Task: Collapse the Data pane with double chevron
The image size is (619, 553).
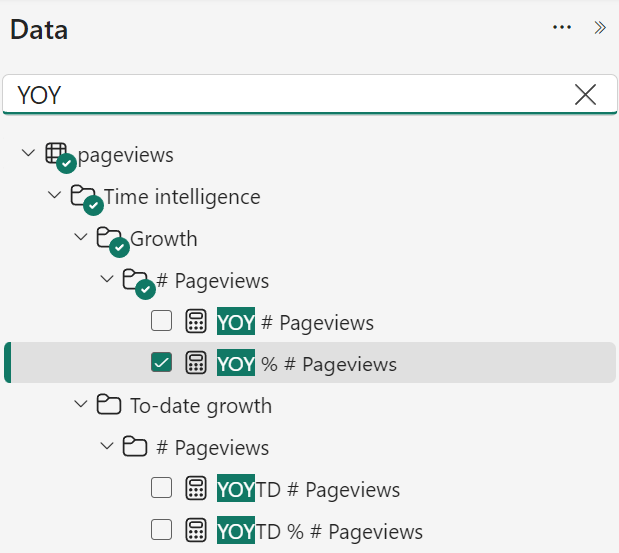Action: [600, 28]
